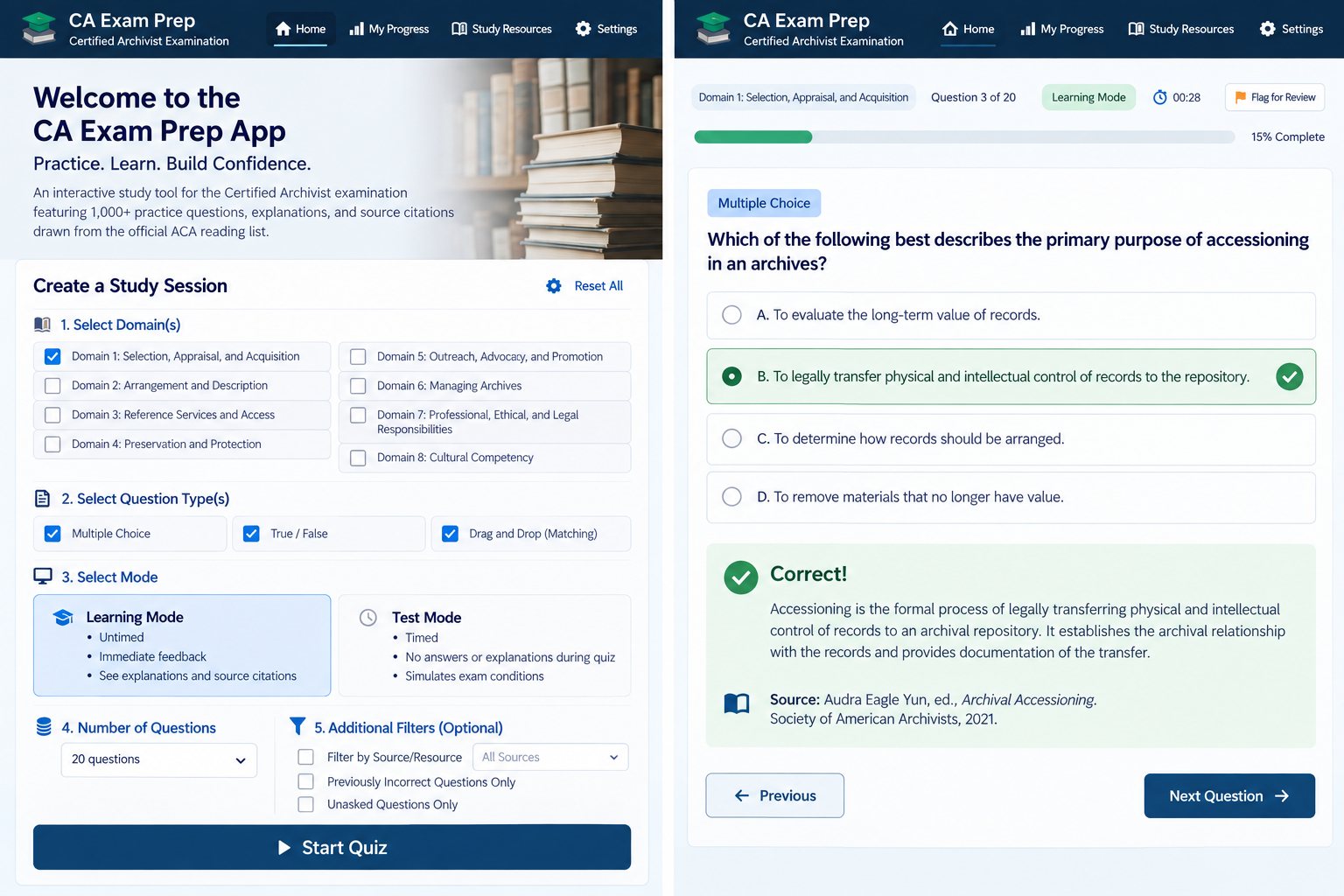This screenshot has height=896, width=1344.
Task: Enable Previously Incorrect Questions Only
Action: 305,781
